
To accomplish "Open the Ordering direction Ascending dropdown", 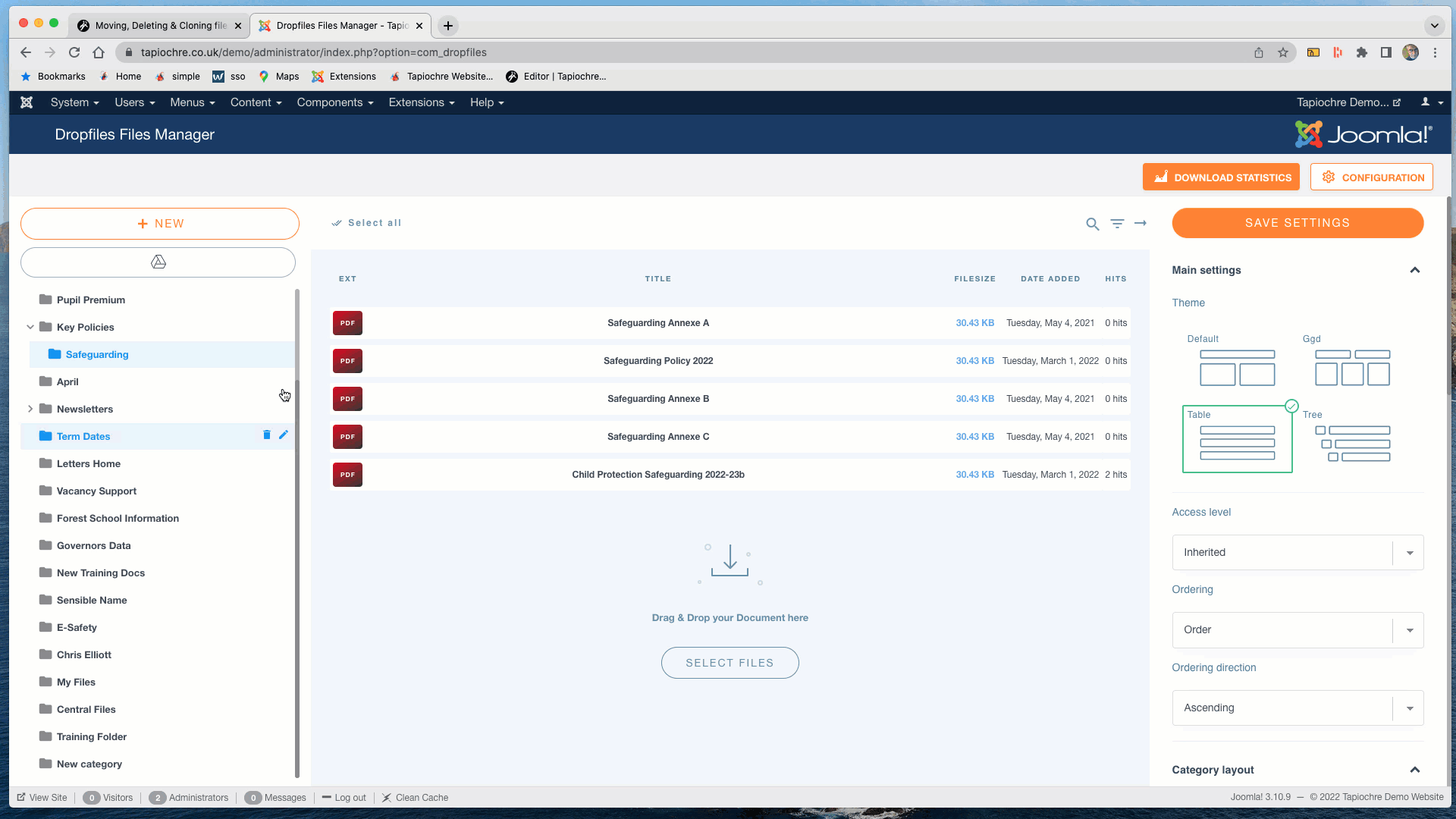I will (1298, 708).
